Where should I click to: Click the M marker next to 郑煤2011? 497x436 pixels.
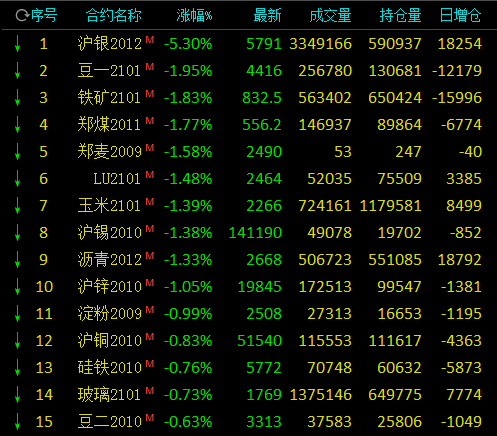click(150, 121)
